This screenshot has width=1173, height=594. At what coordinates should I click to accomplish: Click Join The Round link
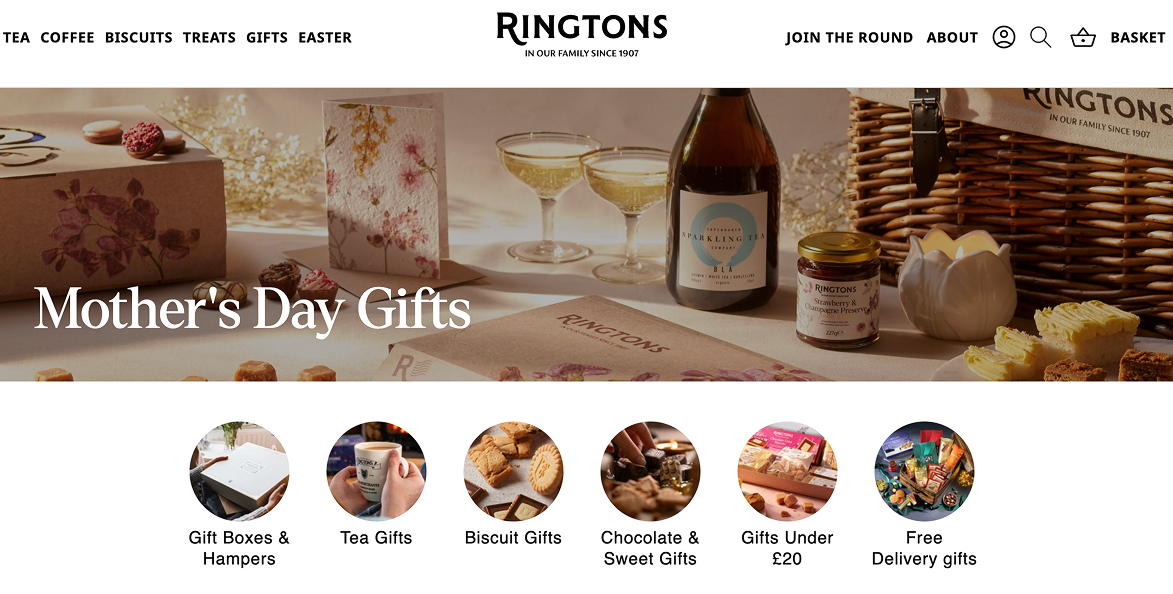click(849, 37)
